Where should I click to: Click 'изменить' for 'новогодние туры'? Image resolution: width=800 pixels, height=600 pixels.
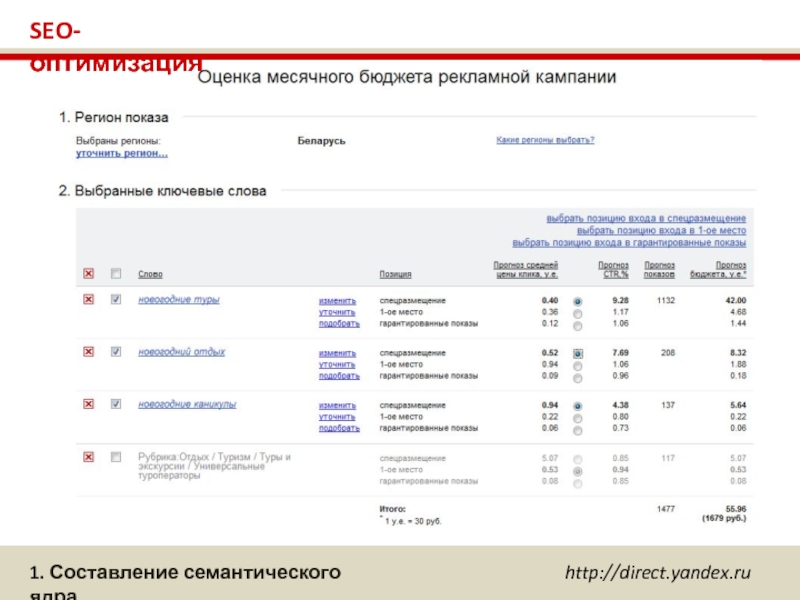click(x=337, y=301)
